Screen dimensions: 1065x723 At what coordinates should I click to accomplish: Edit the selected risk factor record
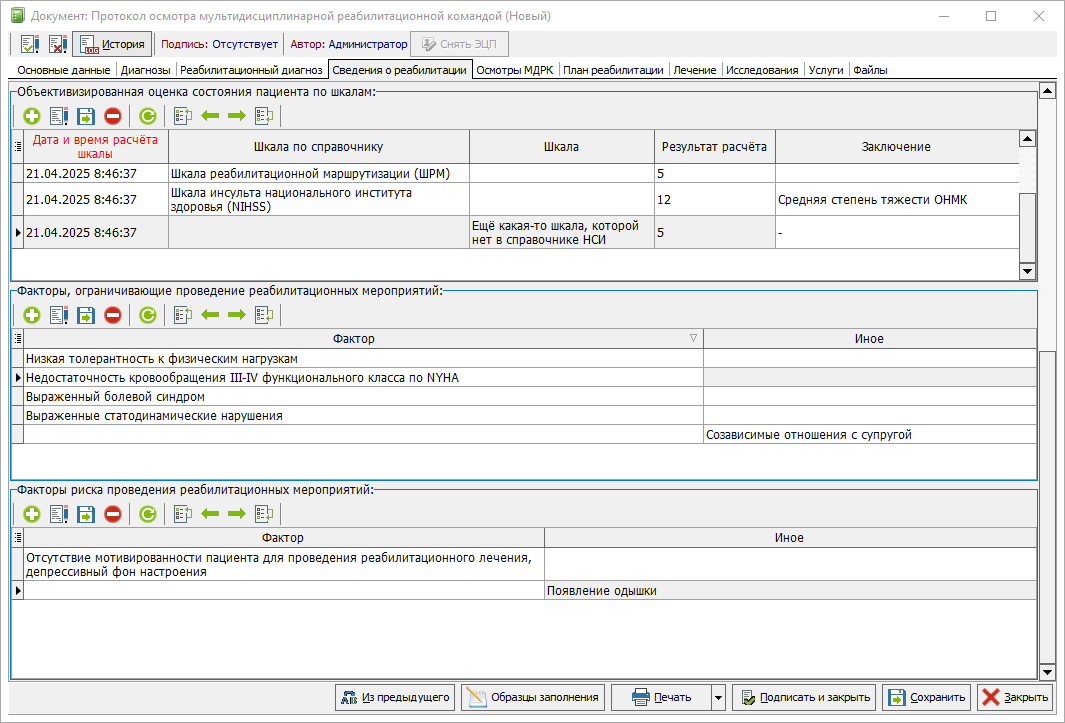coord(59,514)
